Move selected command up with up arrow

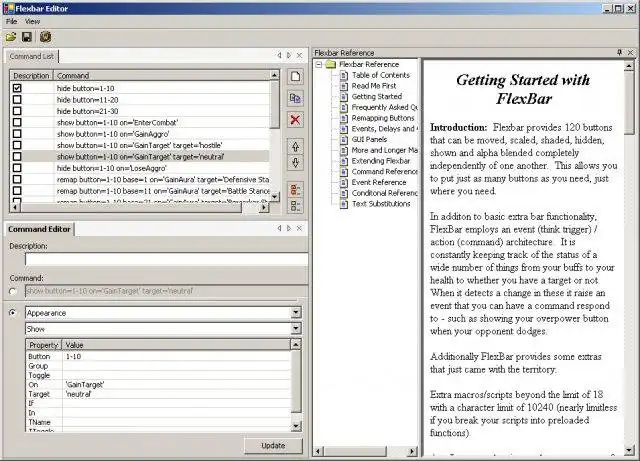(296, 147)
